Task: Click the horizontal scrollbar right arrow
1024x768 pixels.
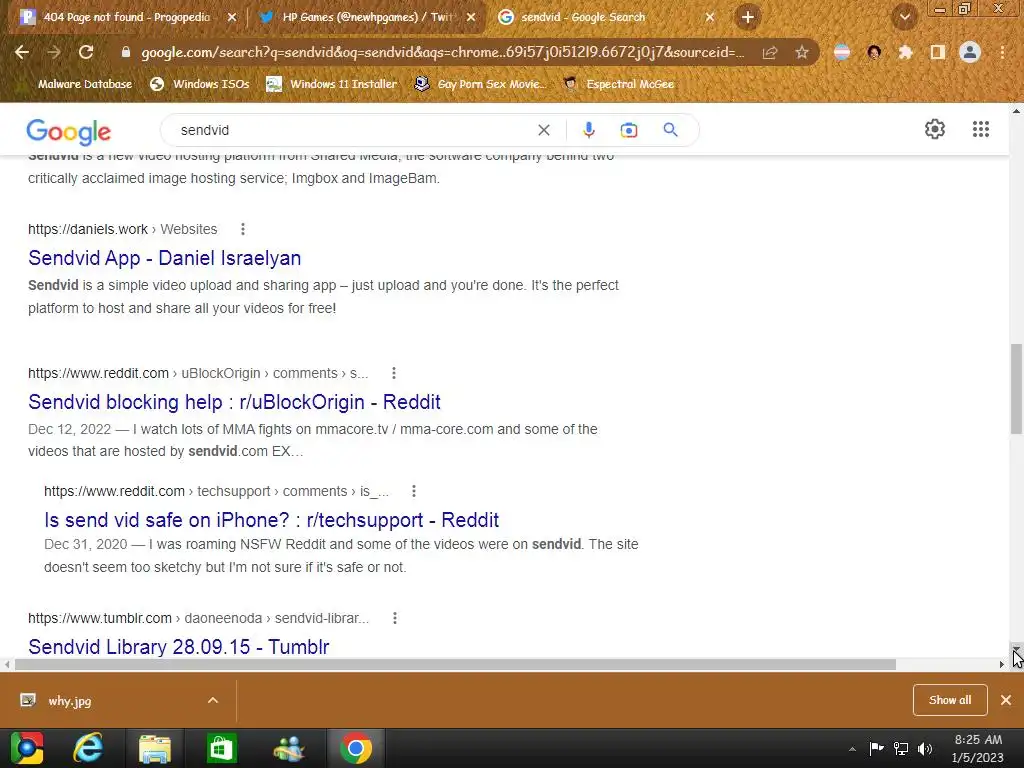Action: click(x=1002, y=664)
